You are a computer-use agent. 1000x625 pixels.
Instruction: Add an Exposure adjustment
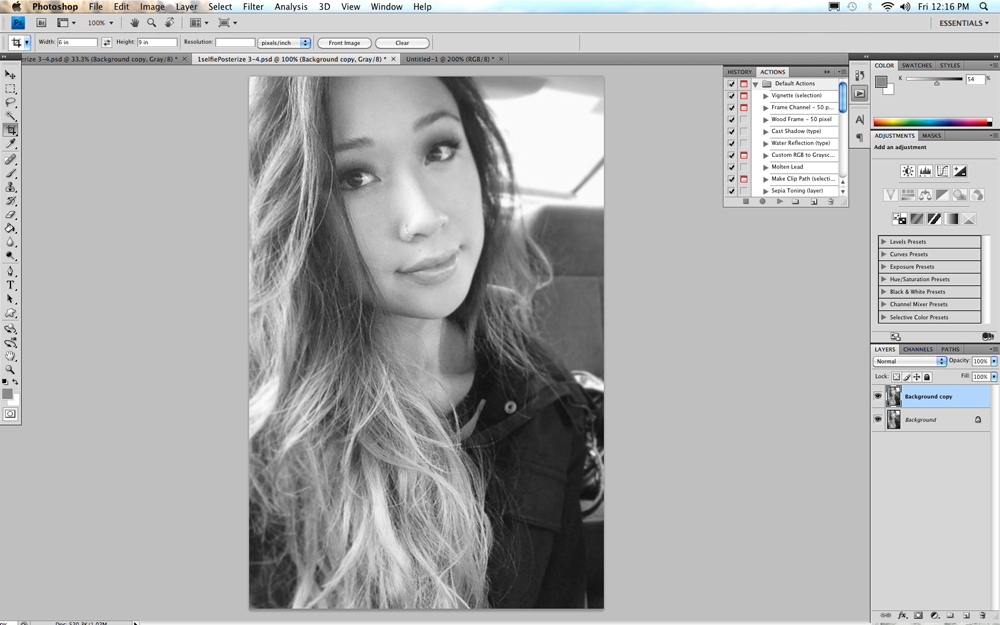959,171
